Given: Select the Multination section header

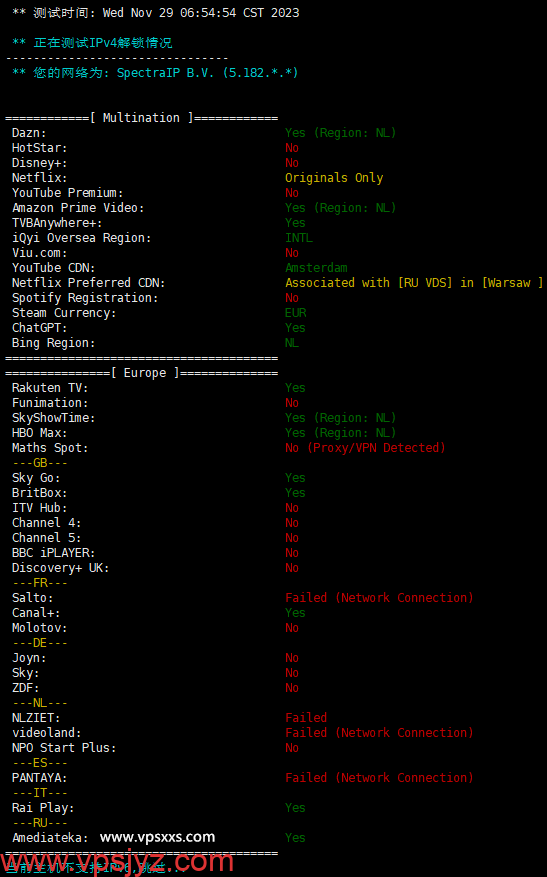Looking at the screenshot, I should [142, 118].
